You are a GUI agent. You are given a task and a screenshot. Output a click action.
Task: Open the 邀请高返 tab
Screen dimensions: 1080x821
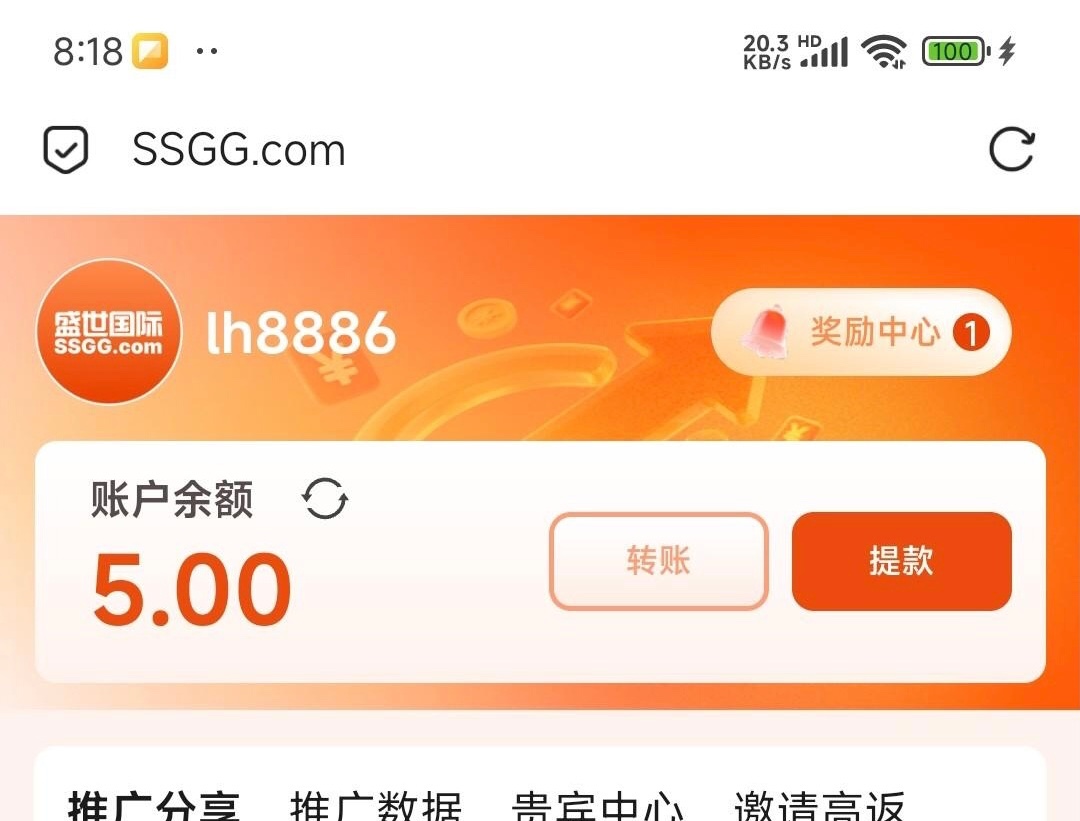(x=820, y=806)
